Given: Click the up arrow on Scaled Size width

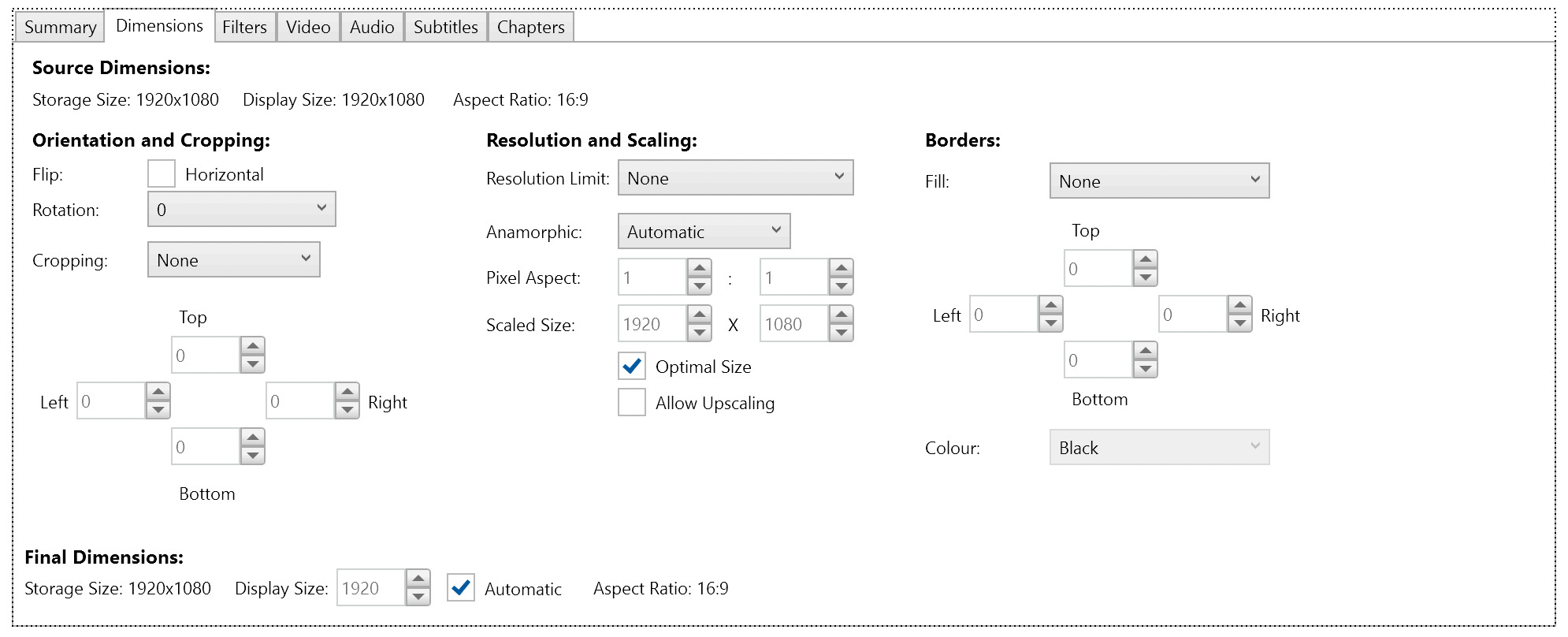Looking at the screenshot, I should click(x=699, y=315).
